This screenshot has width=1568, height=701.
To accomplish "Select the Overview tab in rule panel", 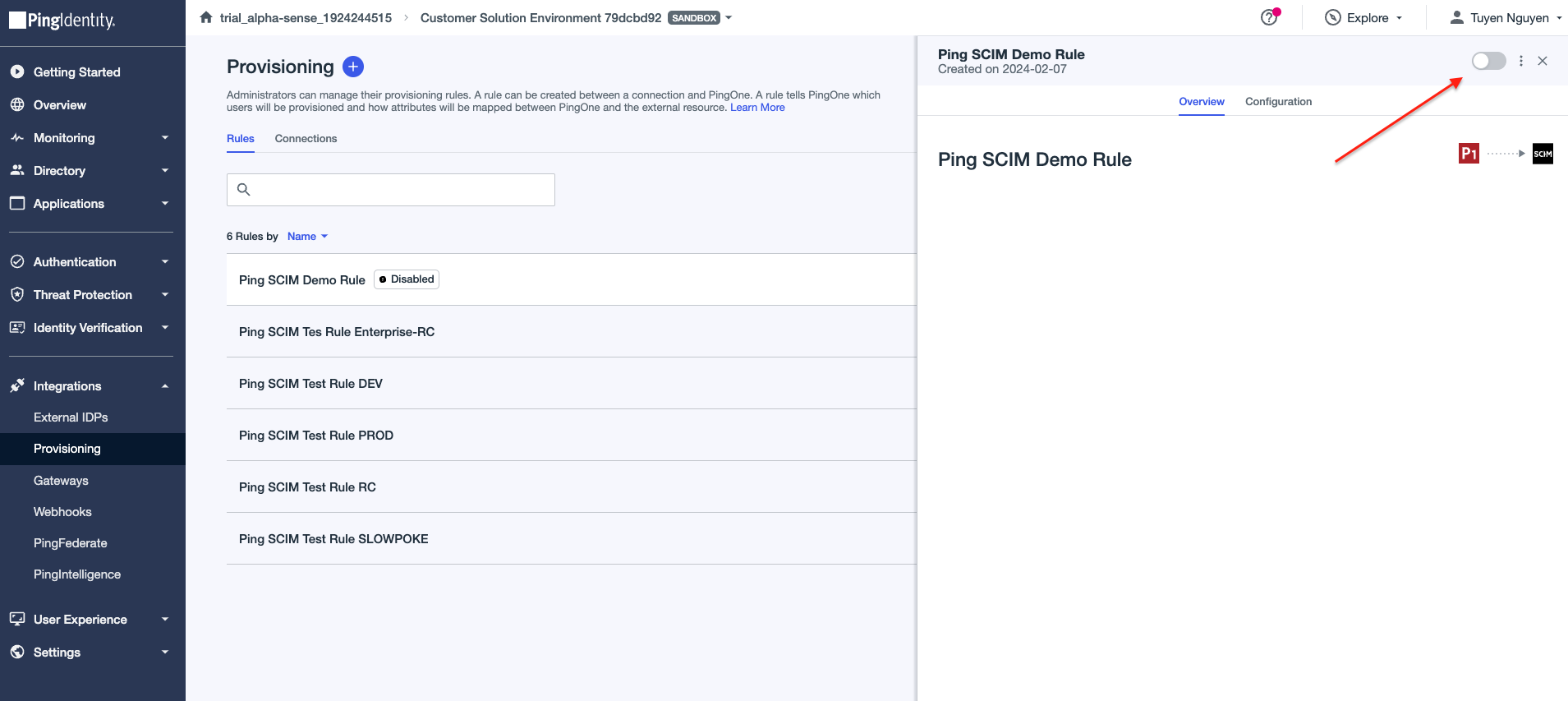I will [1202, 102].
